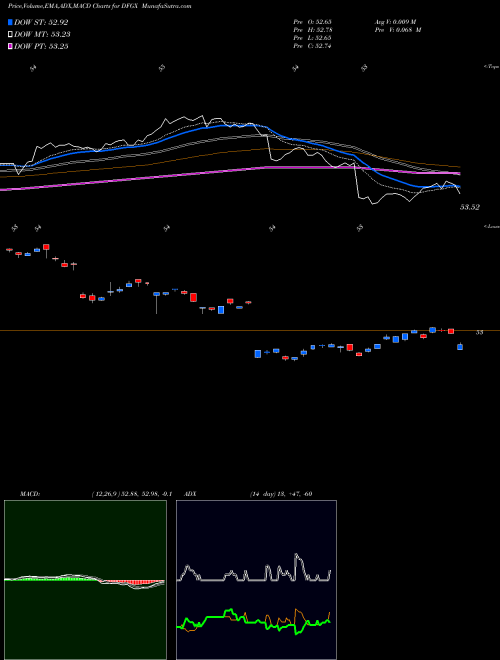The height and width of the screenshot is (660, 500).
Task: Click the magenta DOW PT legend swatch
Action: click(10, 46)
